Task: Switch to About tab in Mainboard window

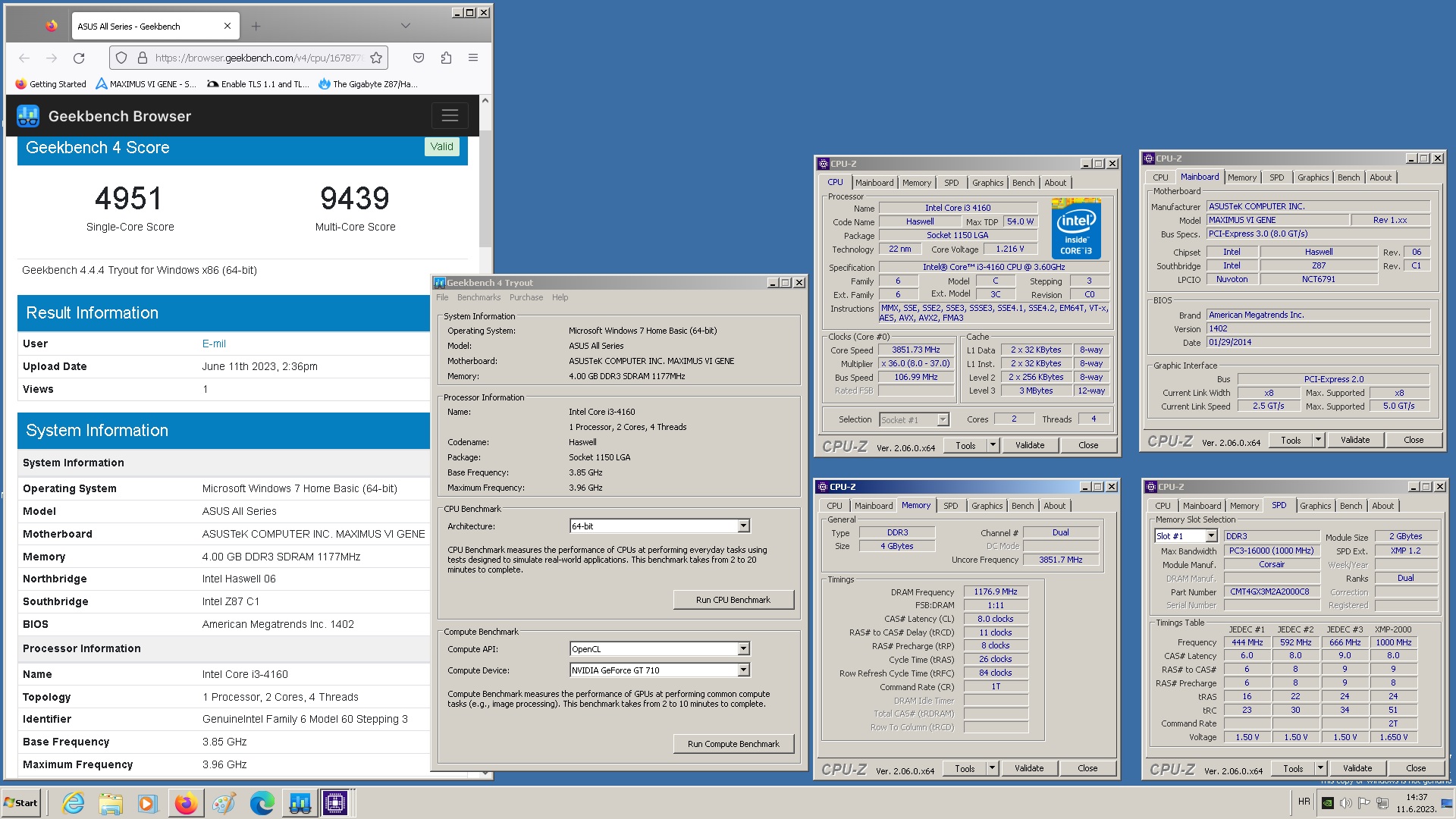Action: click(x=1380, y=177)
